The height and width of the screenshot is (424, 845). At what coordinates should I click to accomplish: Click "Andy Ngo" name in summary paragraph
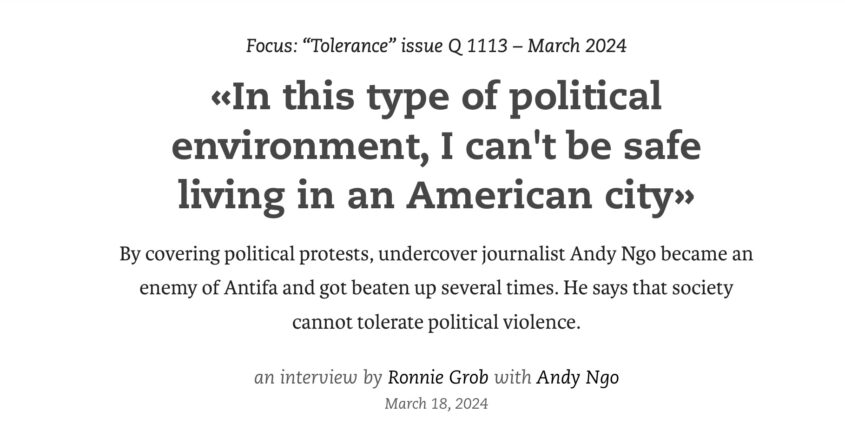tap(613, 254)
